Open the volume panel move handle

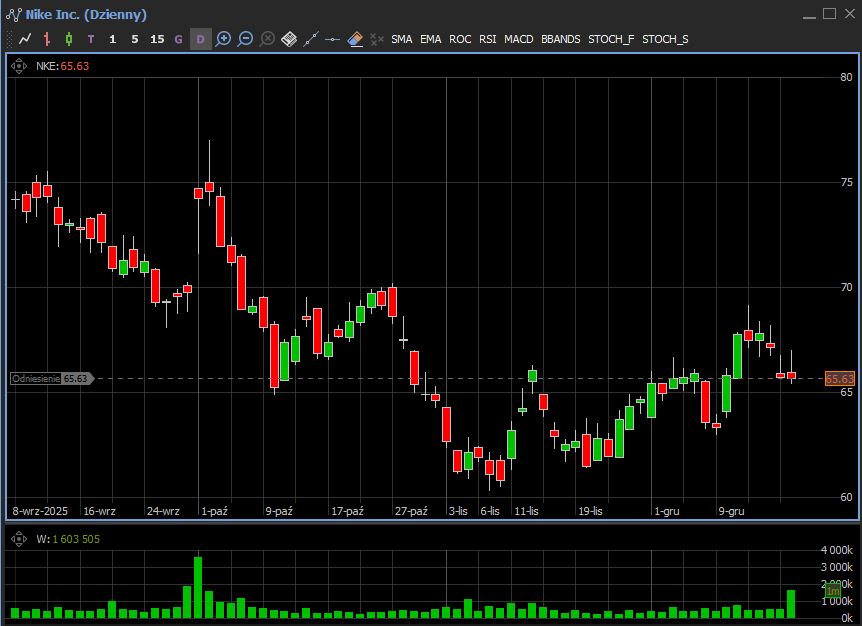tap(19, 539)
